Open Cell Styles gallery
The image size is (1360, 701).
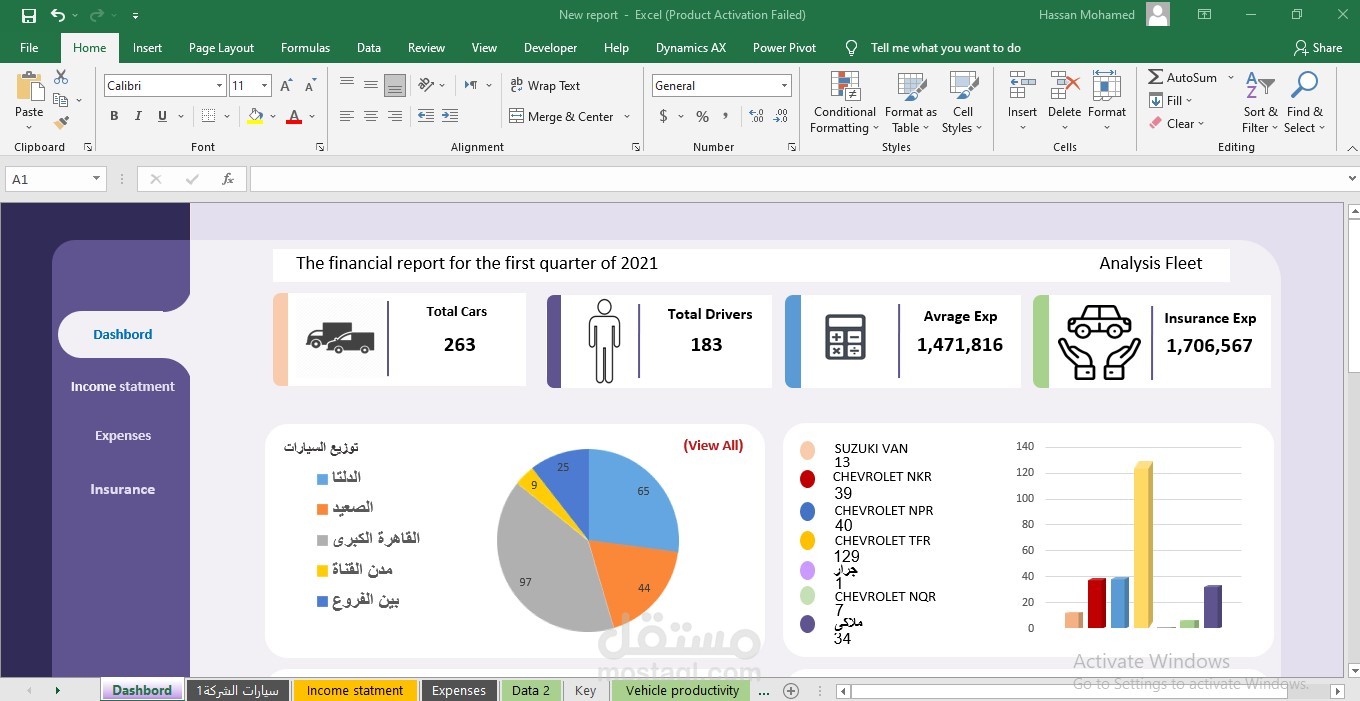pos(963,102)
